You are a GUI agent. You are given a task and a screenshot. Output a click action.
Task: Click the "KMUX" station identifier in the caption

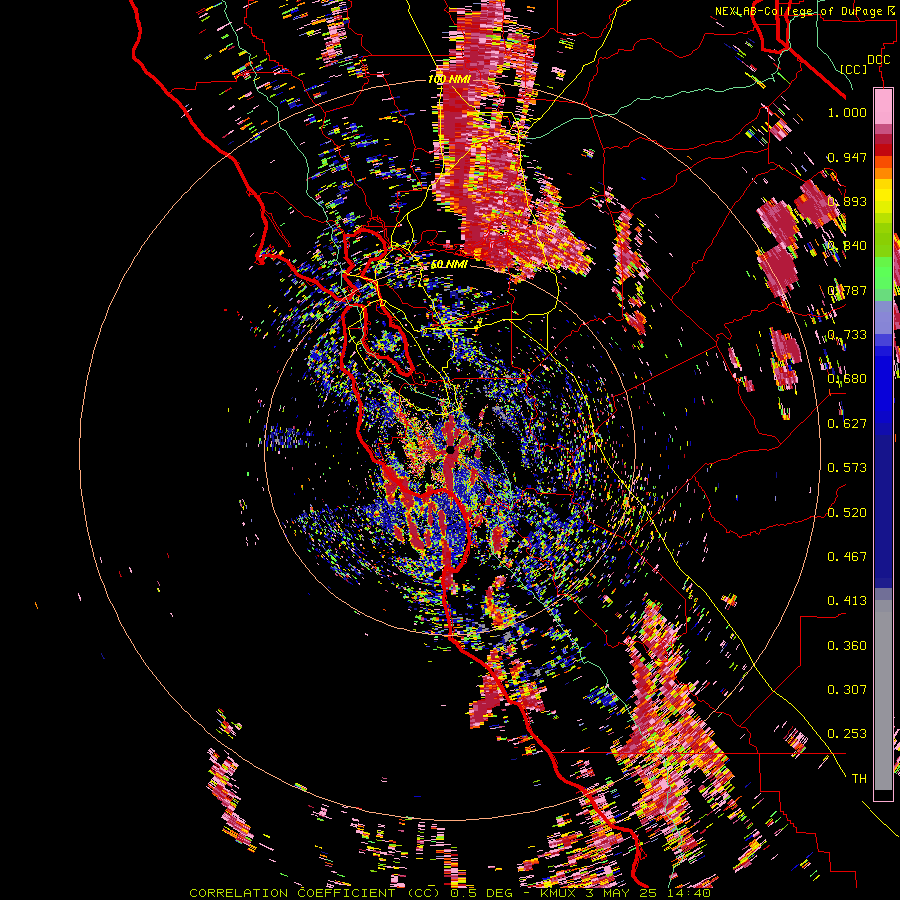pyautogui.click(x=559, y=893)
